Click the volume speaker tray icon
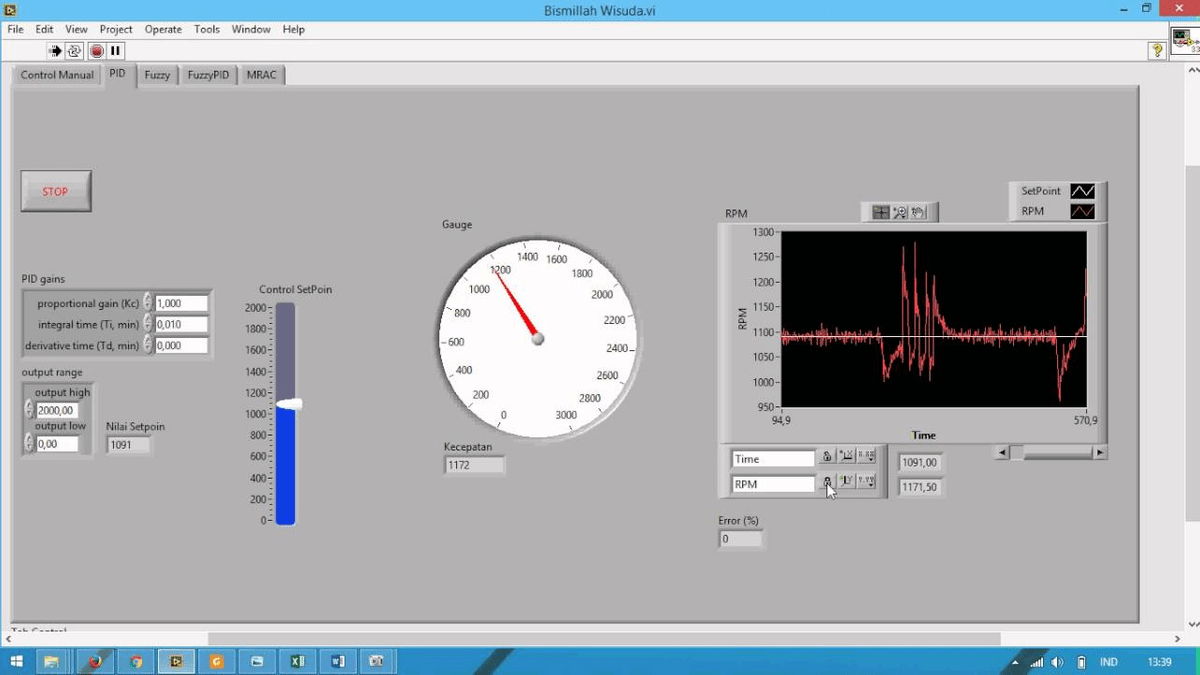Viewport: 1200px width, 675px height. tap(1059, 662)
